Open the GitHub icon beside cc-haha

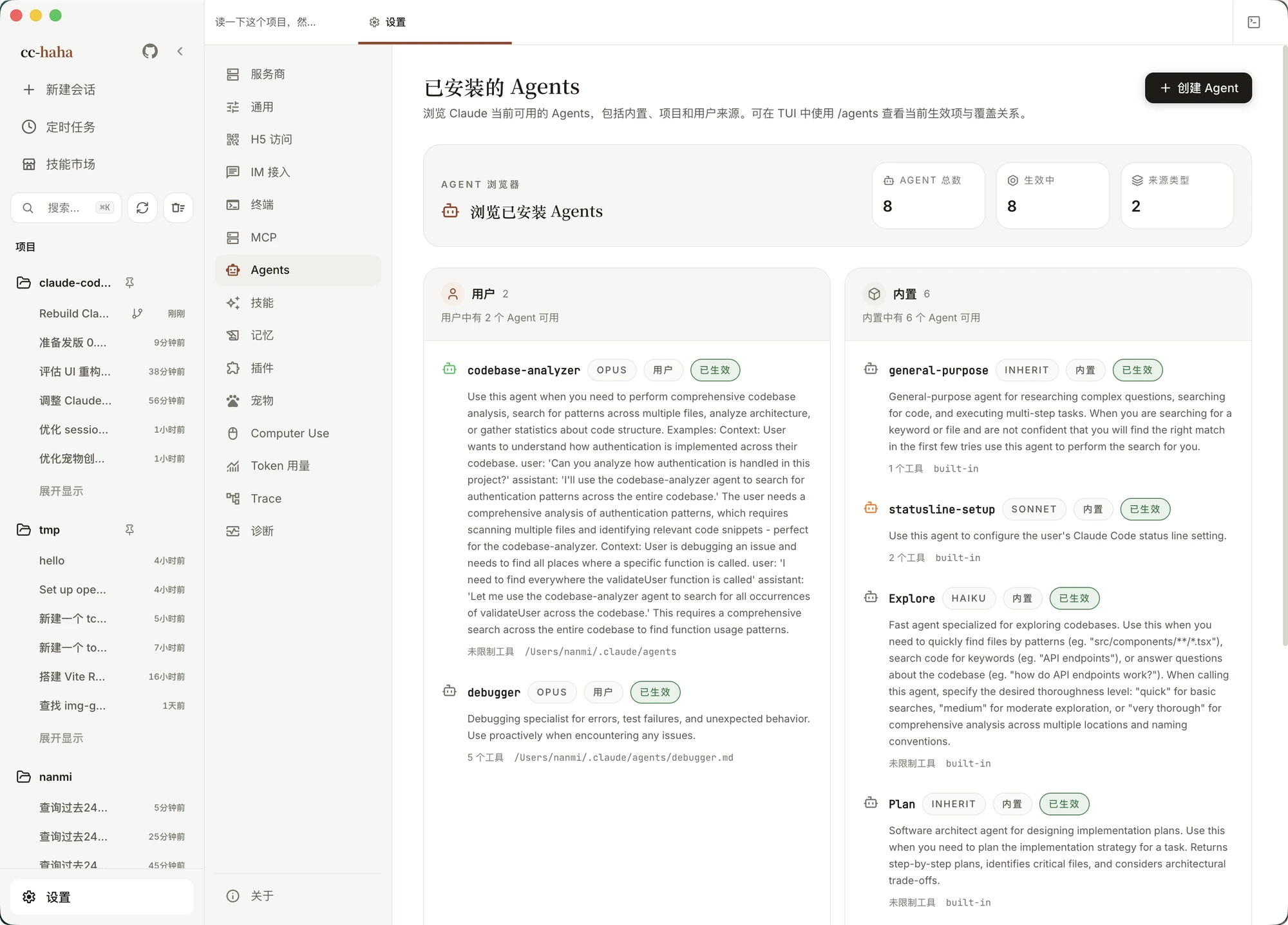[x=150, y=52]
